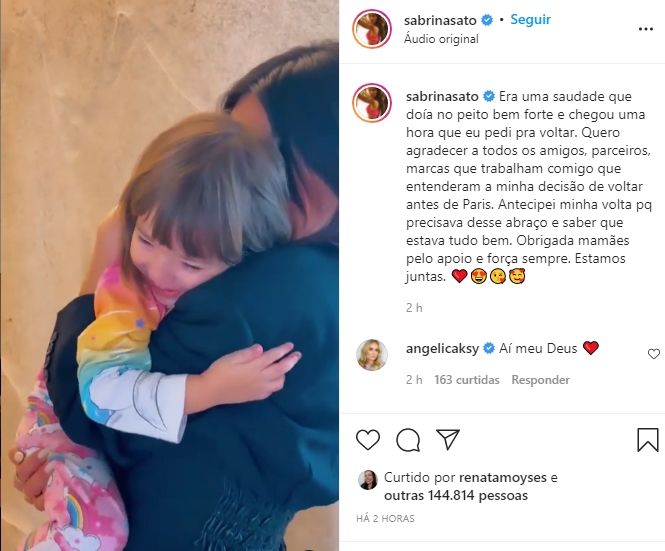This screenshot has height=551, width=665.
Task: Click the HÁ 2 HORAS timestamp
Action: point(385,518)
